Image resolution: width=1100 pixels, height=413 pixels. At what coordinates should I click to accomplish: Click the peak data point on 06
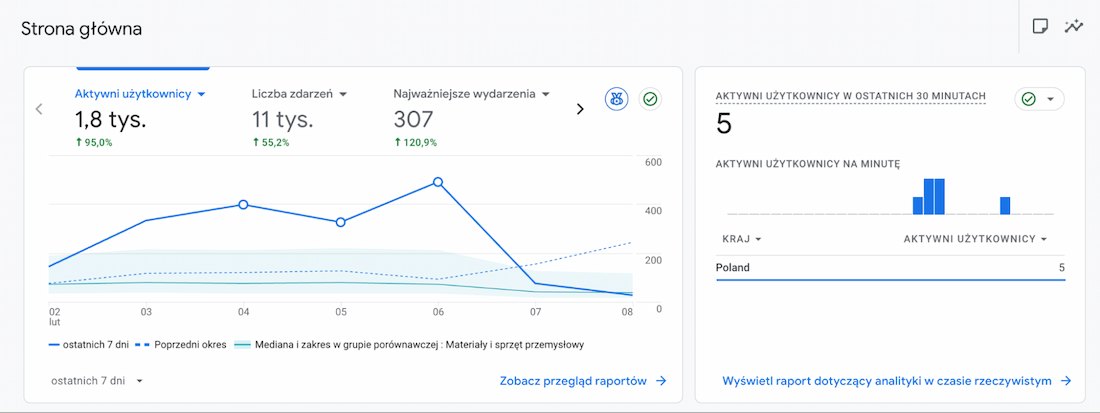pos(438,182)
